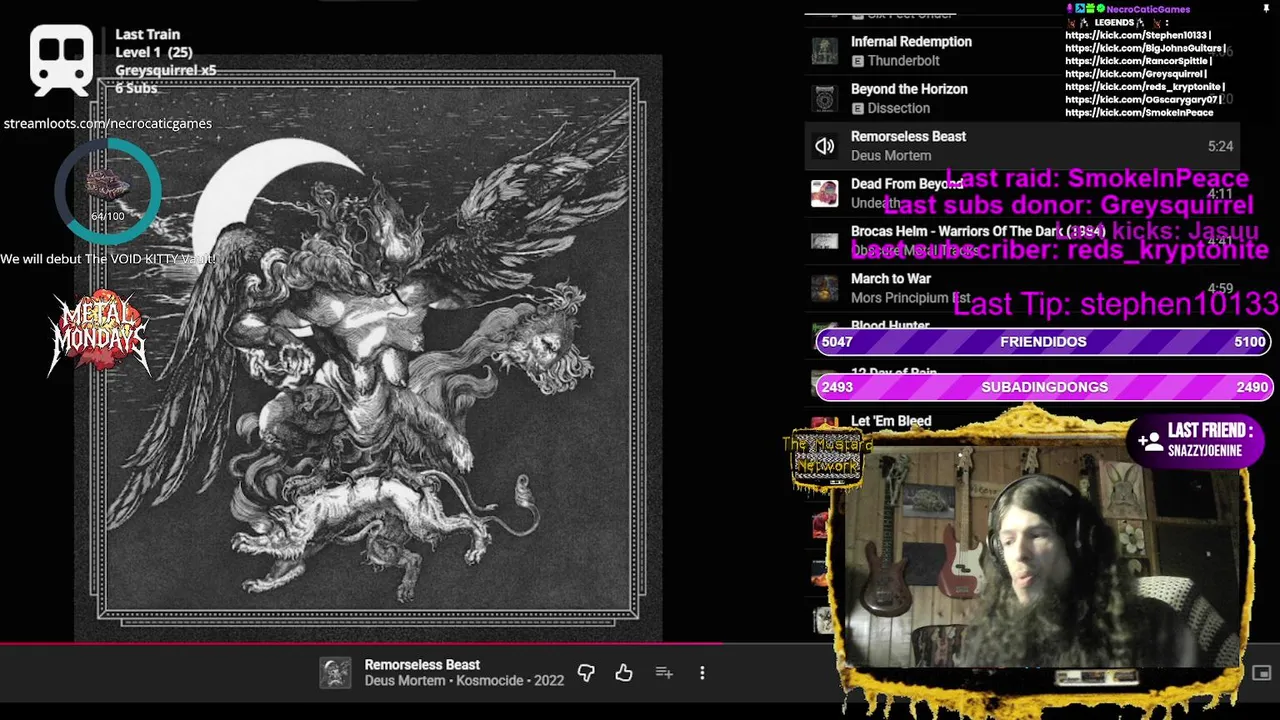Screen dimensions: 1280x720
Task: Click artist Thunderbolt in the queue
Action: coord(903,61)
